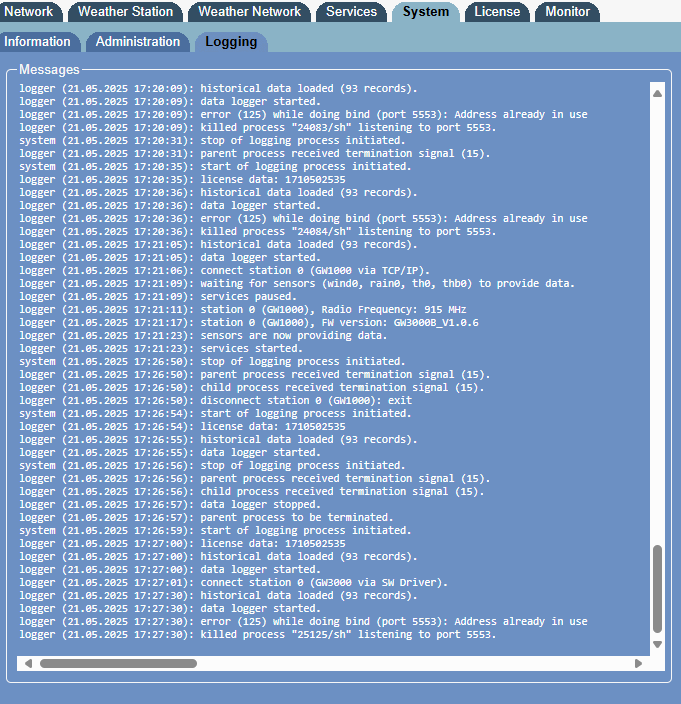The width and height of the screenshot is (681, 704).
Task: Click the scroll down arrow in messages
Action: click(x=657, y=644)
